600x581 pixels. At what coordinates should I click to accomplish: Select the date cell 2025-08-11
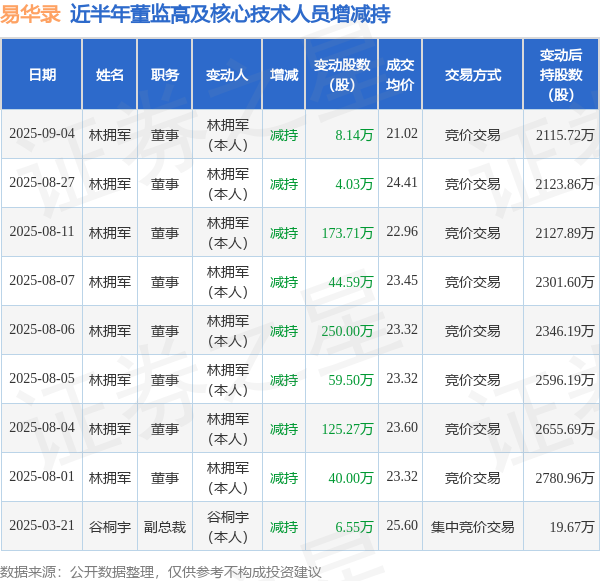pyautogui.click(x=42, y=232)
